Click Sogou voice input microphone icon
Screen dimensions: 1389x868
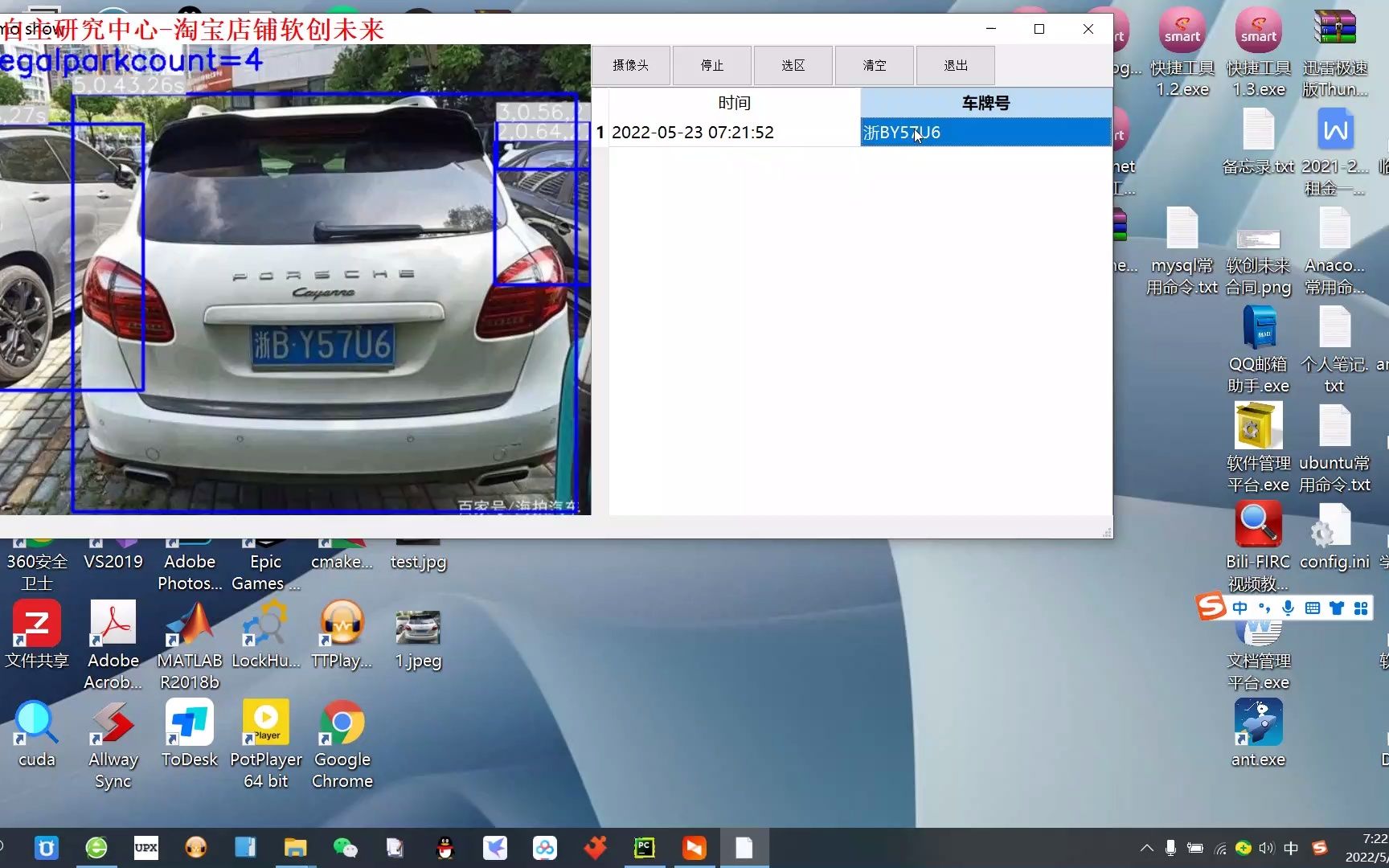coord(1289,608)
